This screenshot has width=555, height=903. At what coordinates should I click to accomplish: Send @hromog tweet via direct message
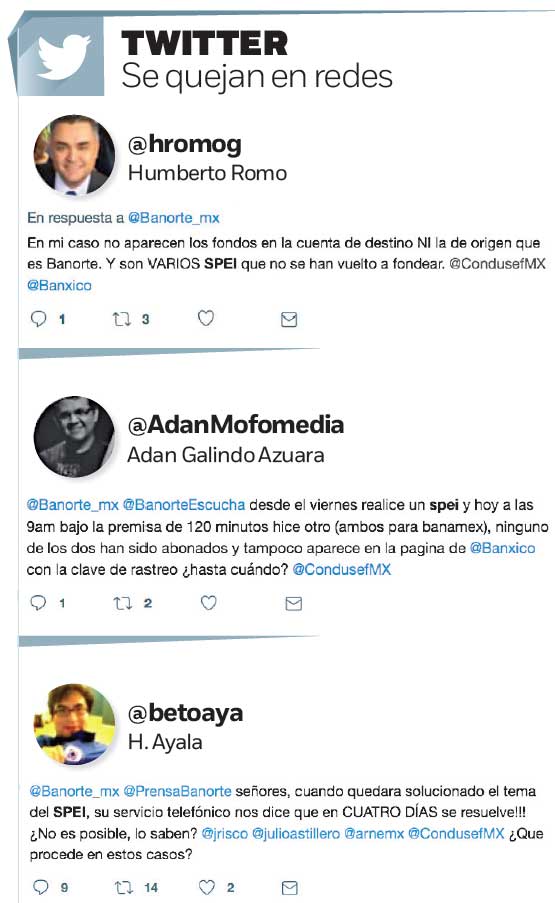point(289,320)
